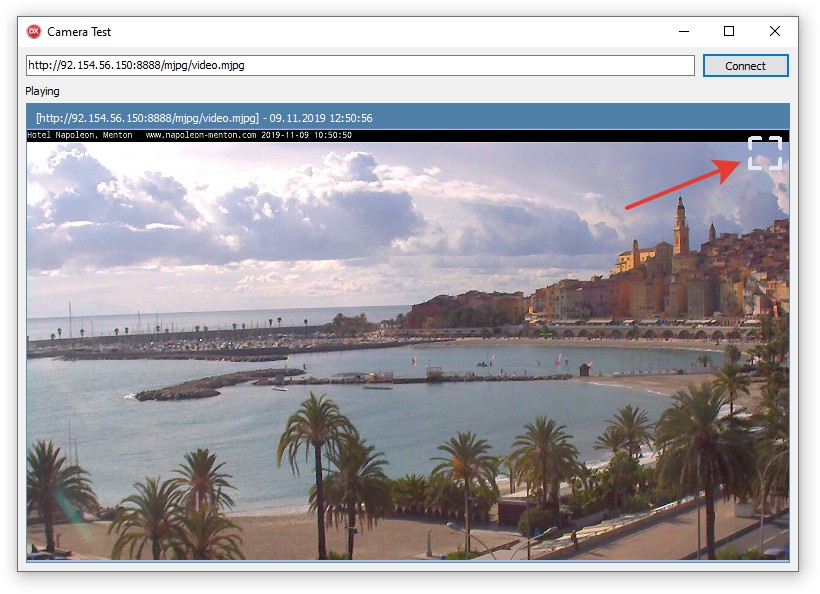The width and height of the screenshot is (820, 594).
Task: Click the DX app icon in title bar
Action: (x=34, y=31)
